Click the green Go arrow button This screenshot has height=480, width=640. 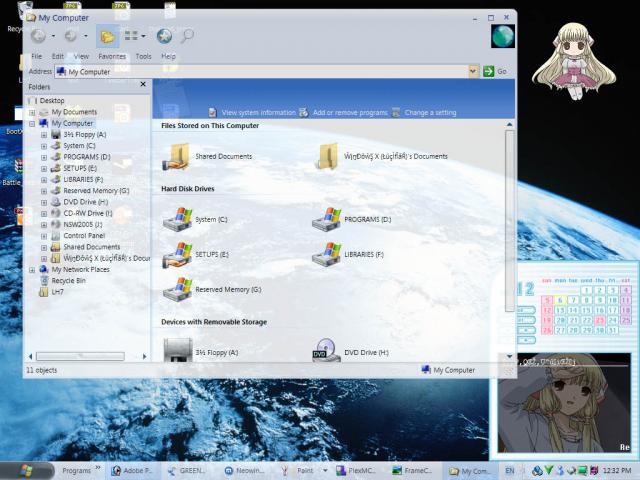pyautogui.click(x=488, y=71)
